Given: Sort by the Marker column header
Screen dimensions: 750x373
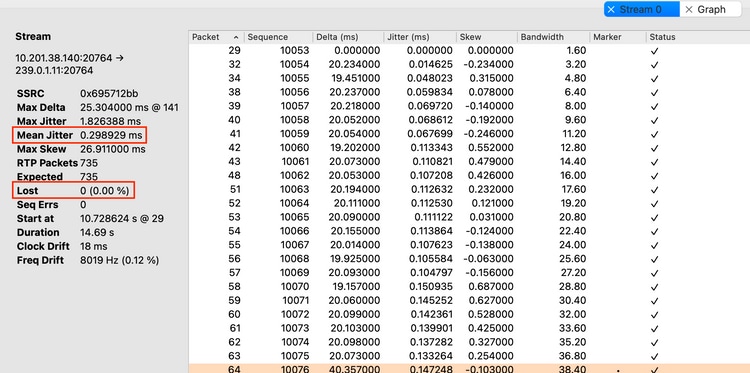Looking at the screenshot, I should pos(618,37).
